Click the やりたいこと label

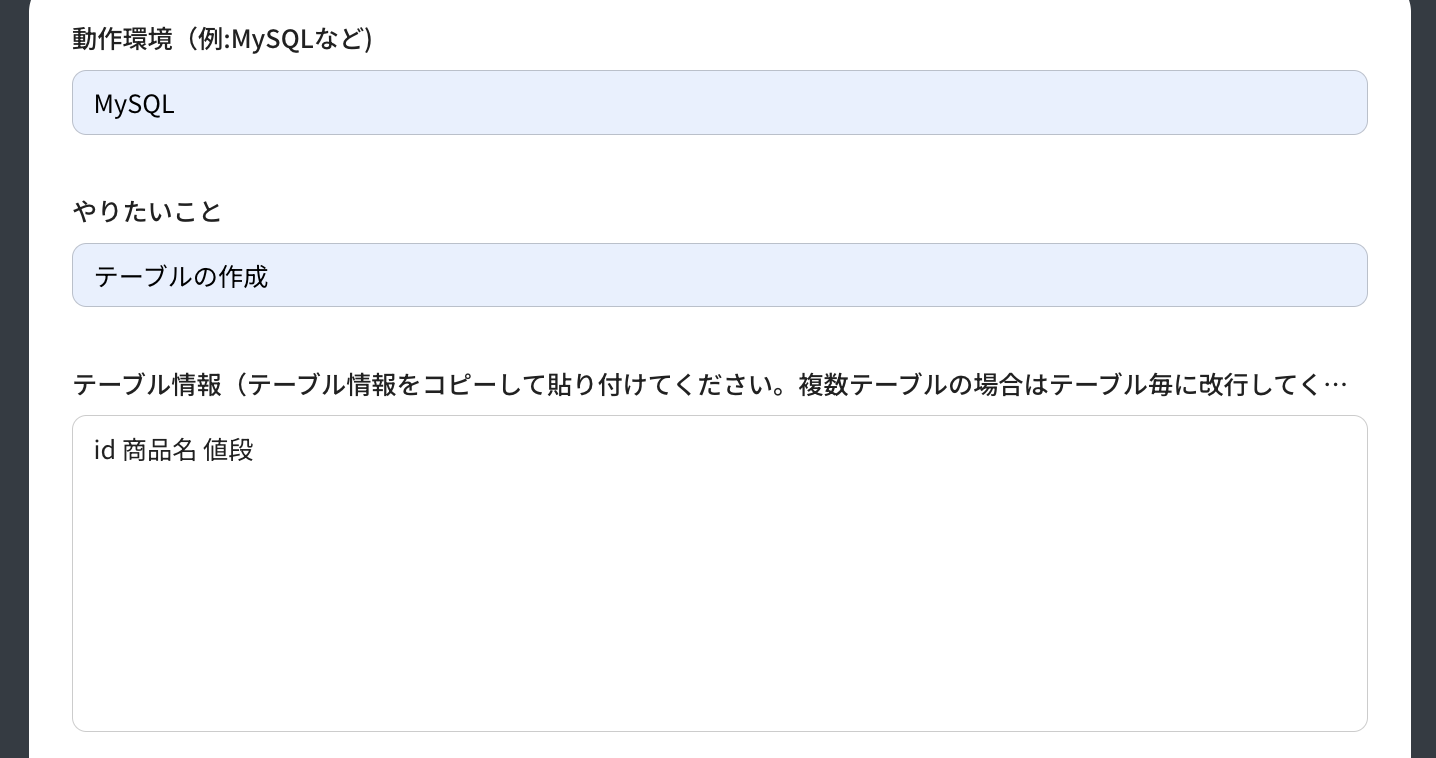pos(147,211)
